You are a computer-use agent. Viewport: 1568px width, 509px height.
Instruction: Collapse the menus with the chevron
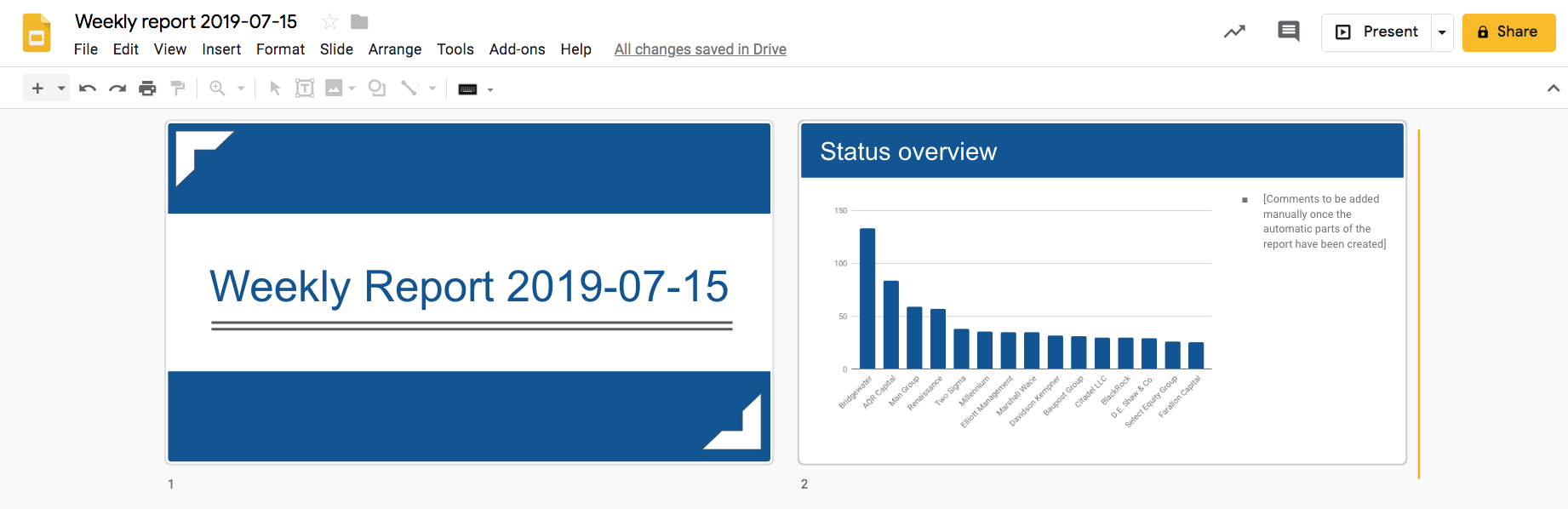point(1553,89)
